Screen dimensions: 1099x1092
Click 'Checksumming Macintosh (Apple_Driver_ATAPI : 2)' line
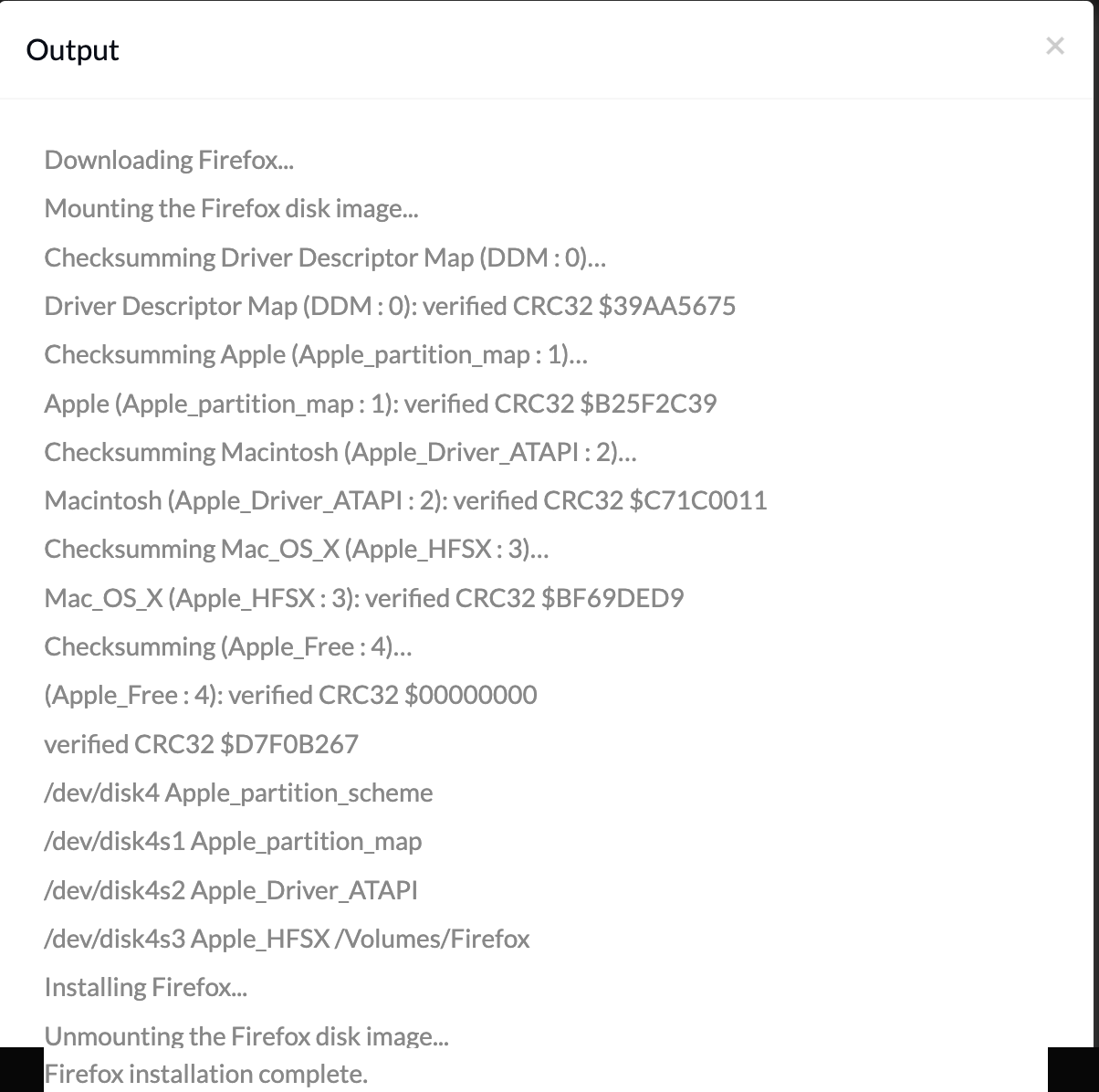point(340,452)
